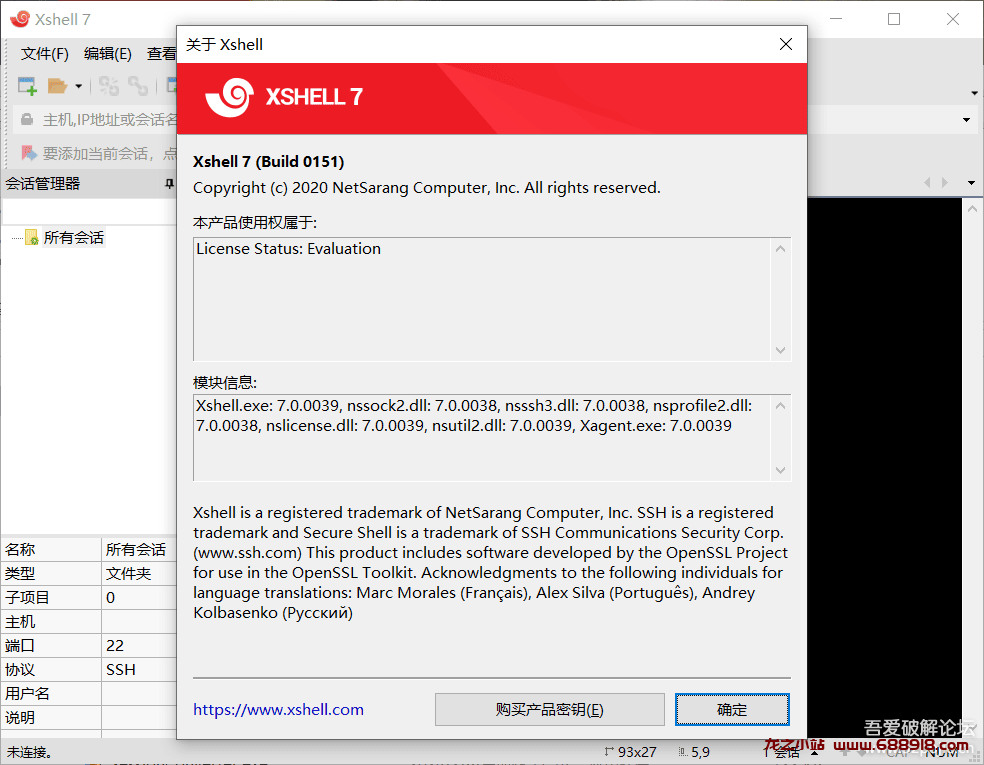Screen dimensions: 984x765
Task: Click the host/IP address input field
Action: (x=110, y=119)
